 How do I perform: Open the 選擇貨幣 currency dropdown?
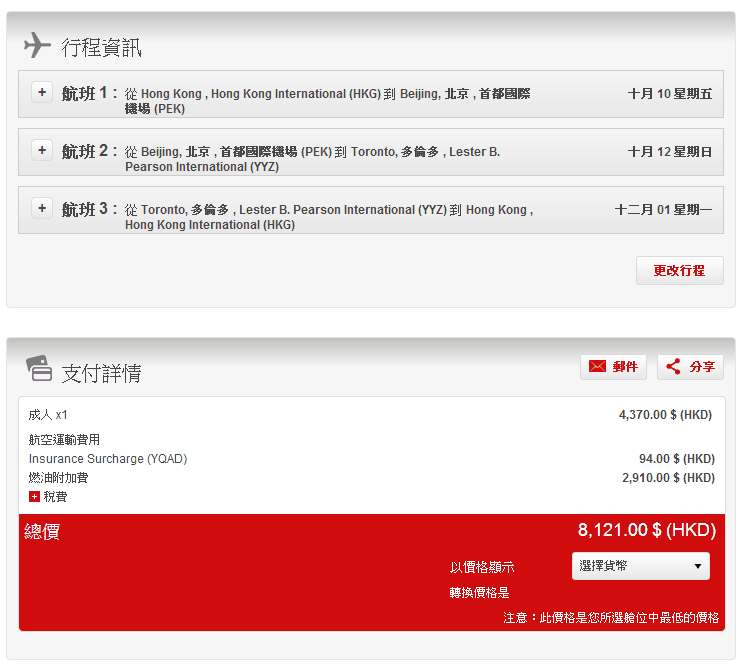pos(640,566)
